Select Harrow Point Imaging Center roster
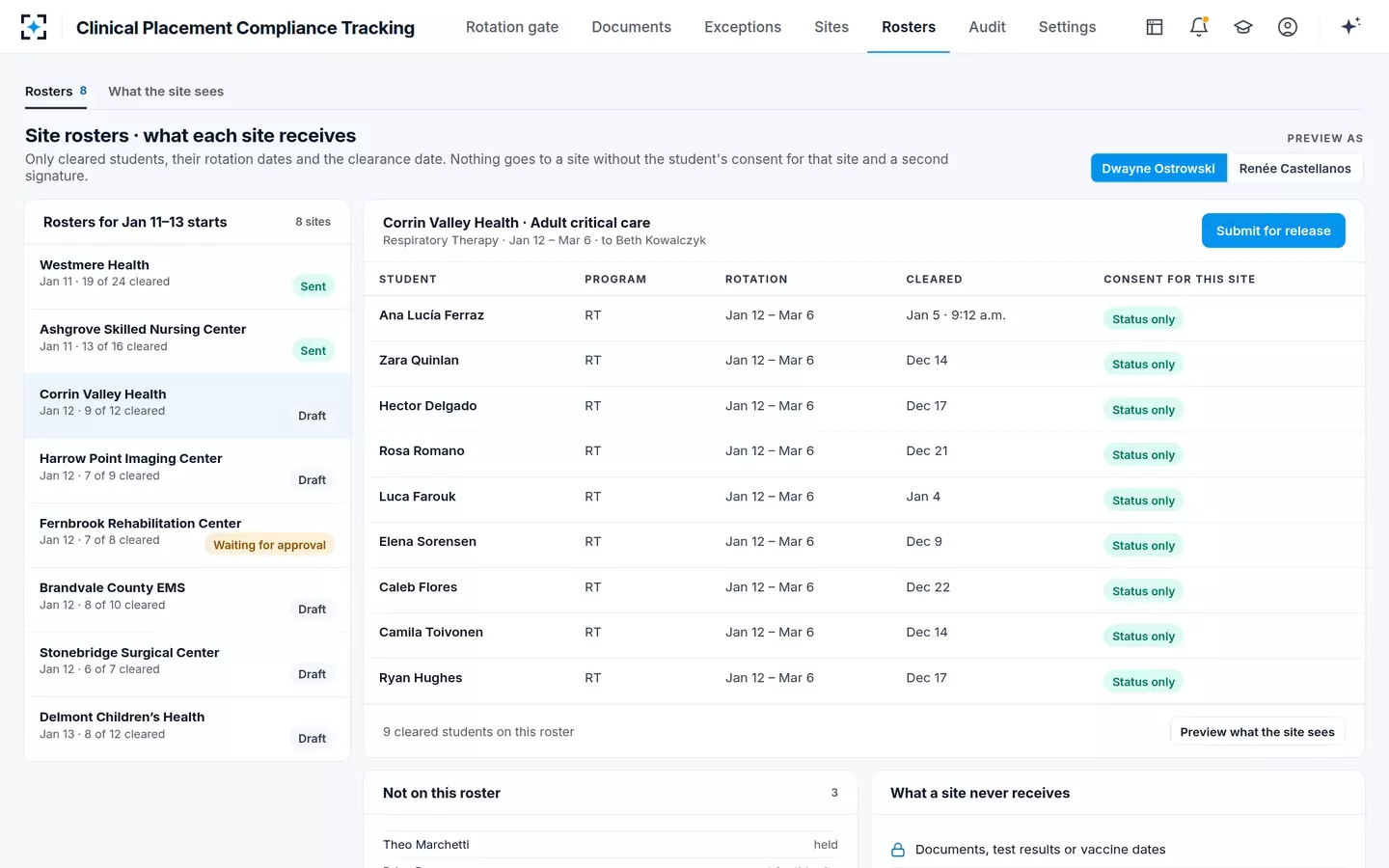 click(187, 471)
